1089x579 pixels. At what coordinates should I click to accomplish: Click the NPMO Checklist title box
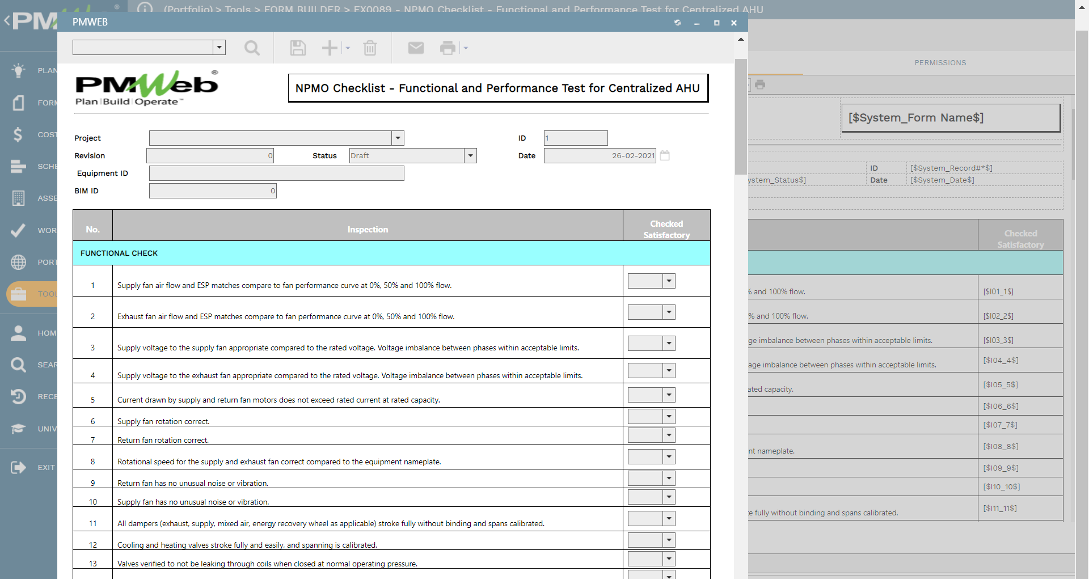click(498, 88)
